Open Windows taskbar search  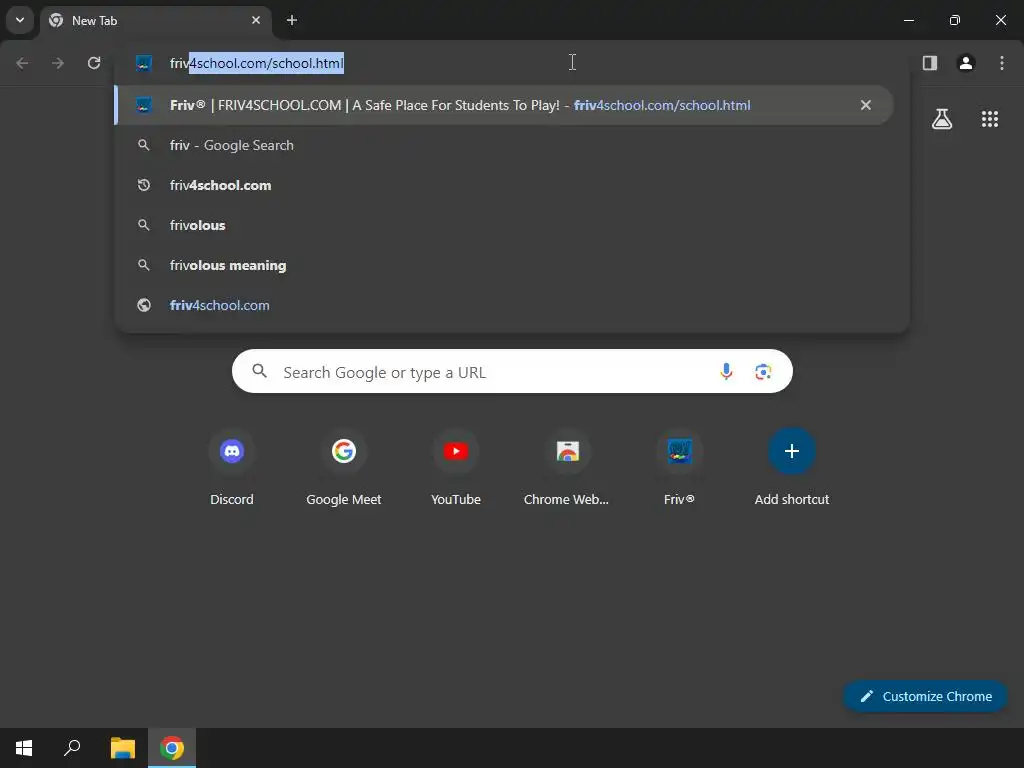point(72,748)
